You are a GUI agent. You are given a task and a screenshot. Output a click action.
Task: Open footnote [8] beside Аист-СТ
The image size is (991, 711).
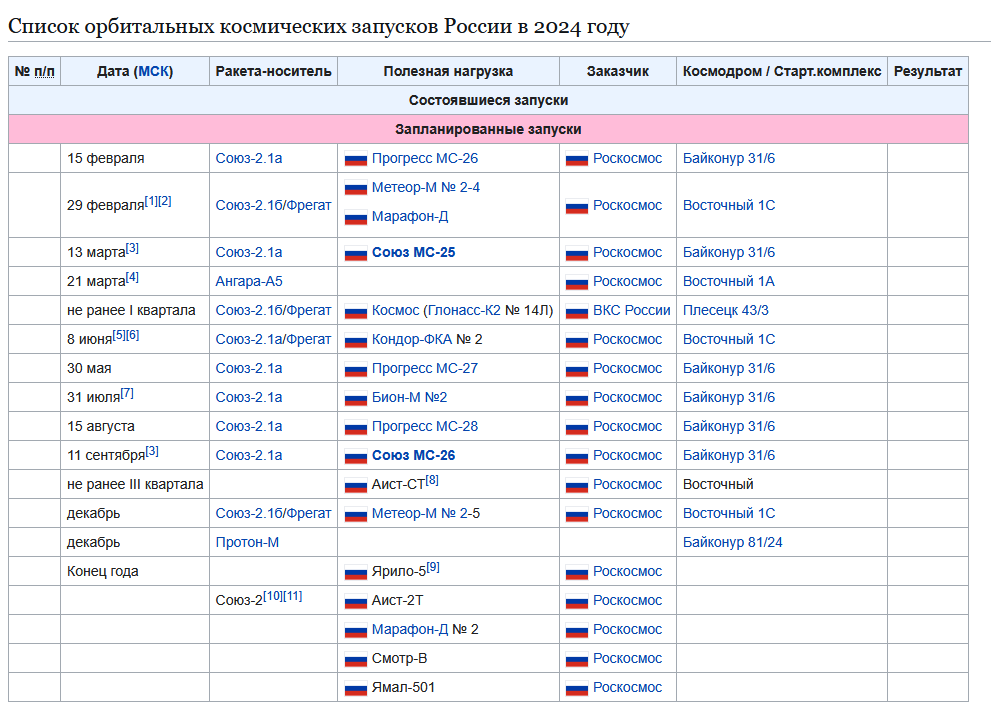click(432, 480)
